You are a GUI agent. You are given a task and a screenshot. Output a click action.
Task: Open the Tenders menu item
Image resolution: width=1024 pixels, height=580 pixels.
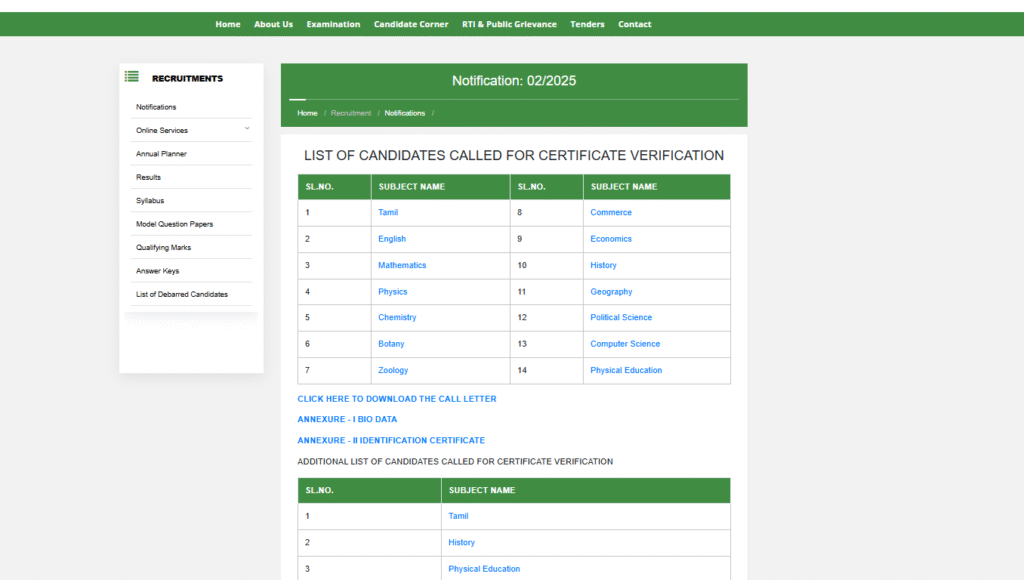point(587,24)
